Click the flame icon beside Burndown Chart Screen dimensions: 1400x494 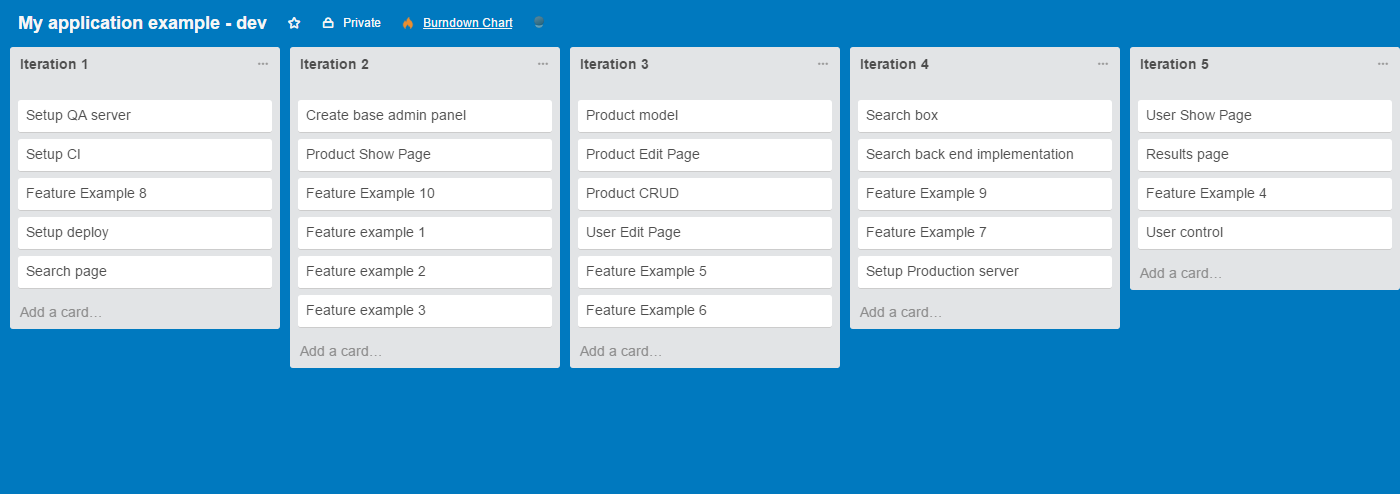tap(408, 23)
